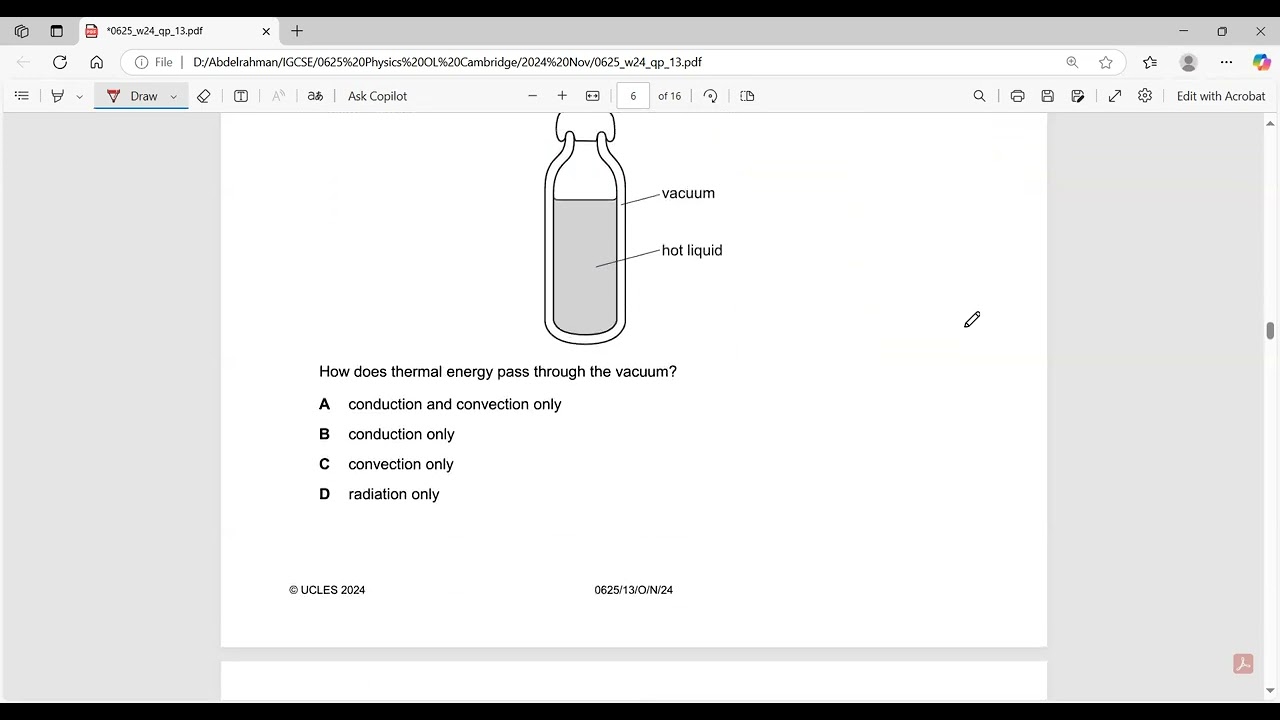The height and width of the screenshot is (720, 1280).
Task: Select the Highlight tool
Action: pyautogui.click(x=57, y=96)
